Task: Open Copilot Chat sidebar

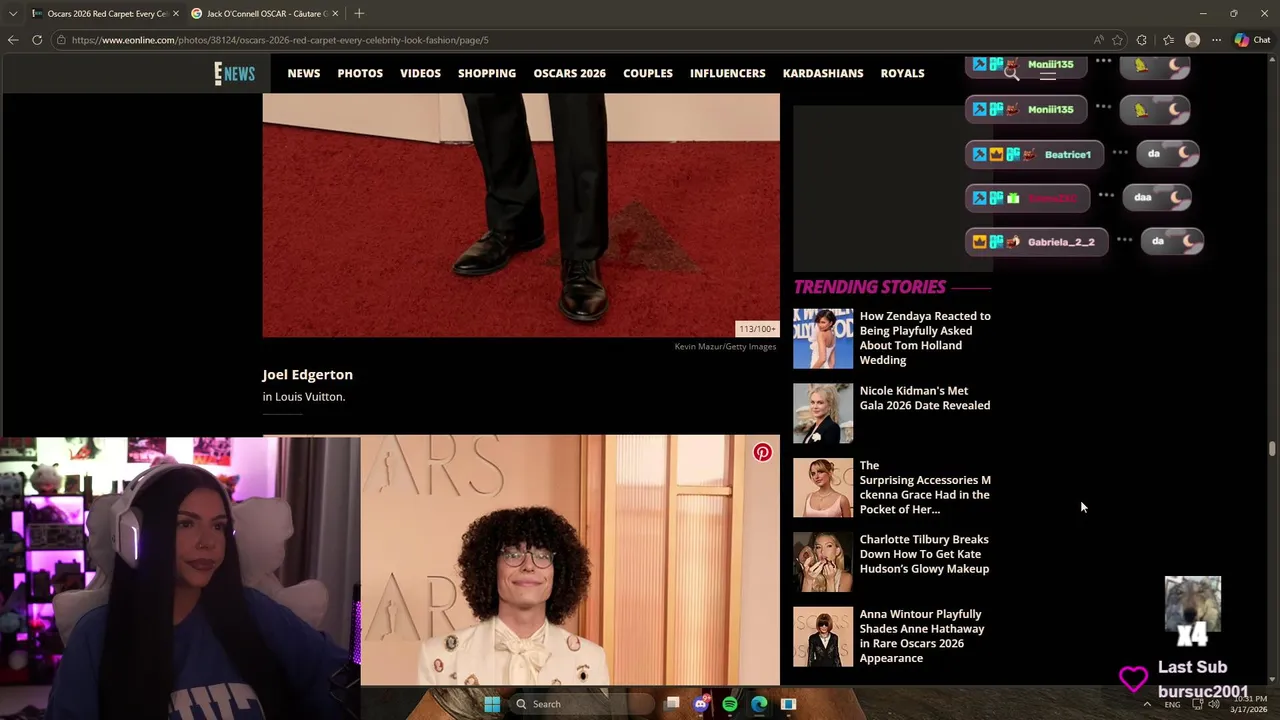Action: pyautogui.click(x=1252, y=40)
